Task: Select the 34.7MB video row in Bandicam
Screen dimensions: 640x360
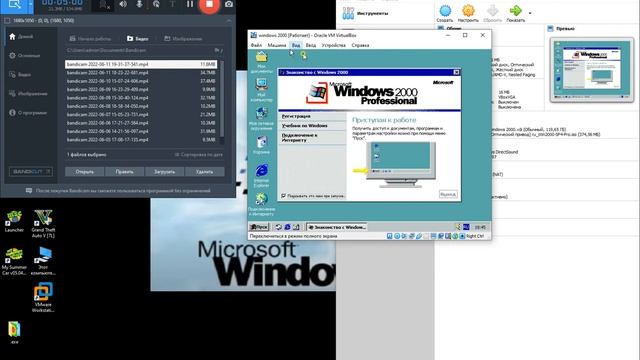Action: 141,73
